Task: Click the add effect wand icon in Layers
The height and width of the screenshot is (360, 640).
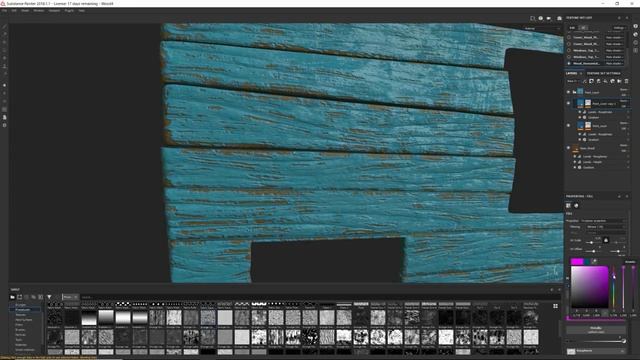Action: 584,81
